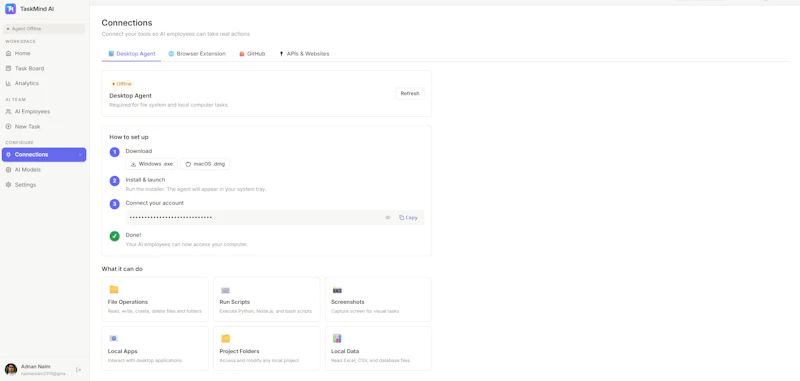Viewport: 800px width, 381px height.
Task: Click the Adnan Naim profile avatar
Action: click(x=11, y=370)
